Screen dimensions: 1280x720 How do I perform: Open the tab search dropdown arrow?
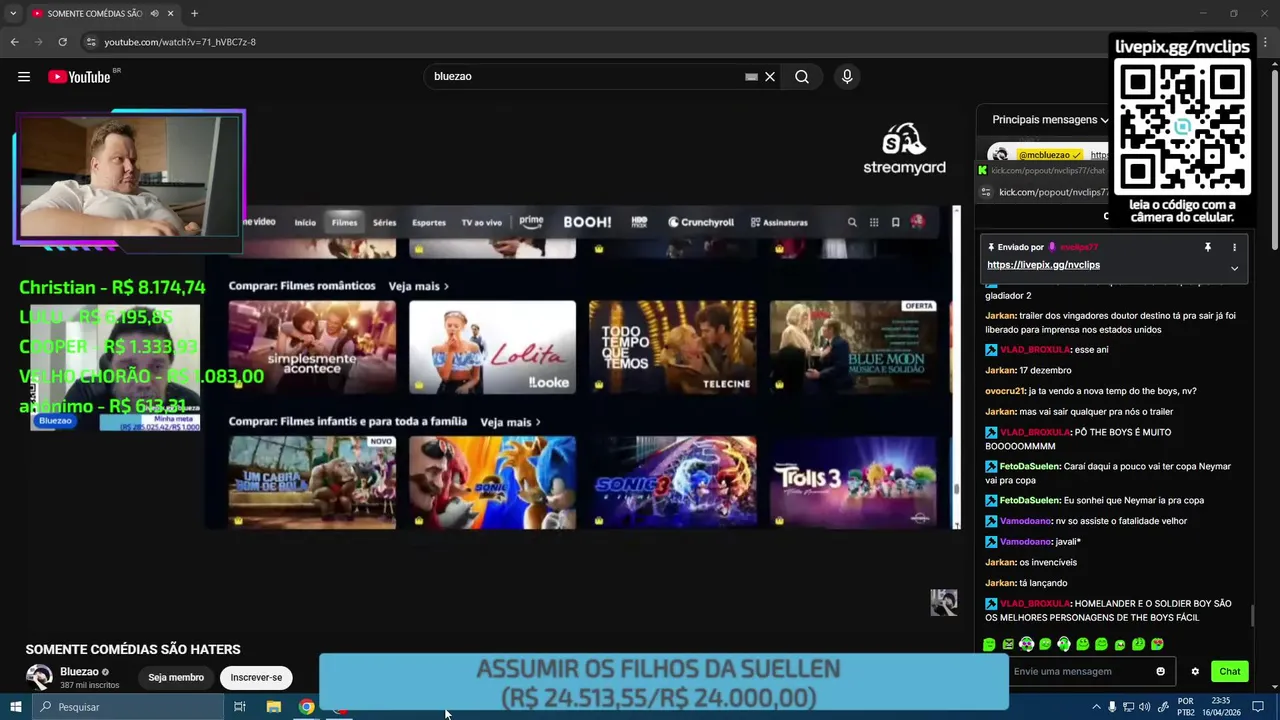pos(12,13)
